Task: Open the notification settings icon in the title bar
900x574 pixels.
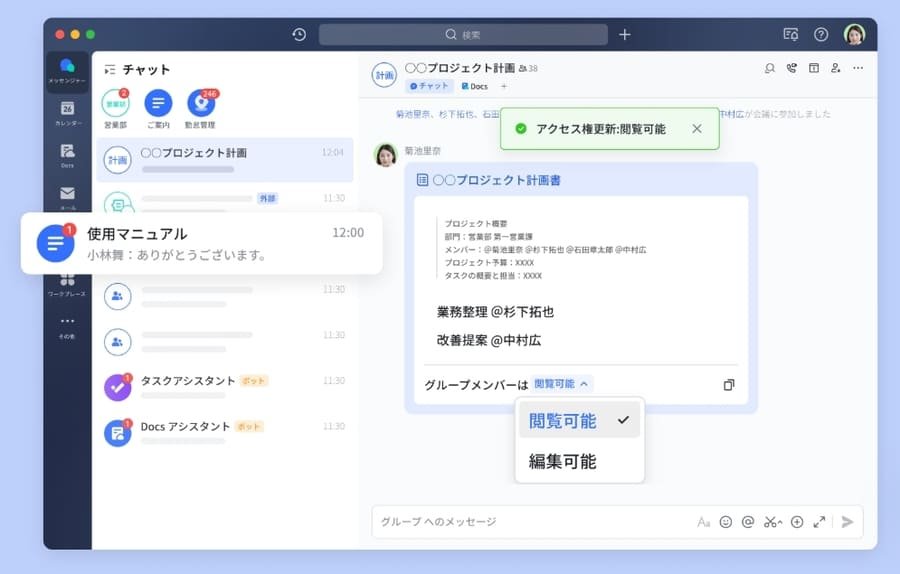Action: 791,34
